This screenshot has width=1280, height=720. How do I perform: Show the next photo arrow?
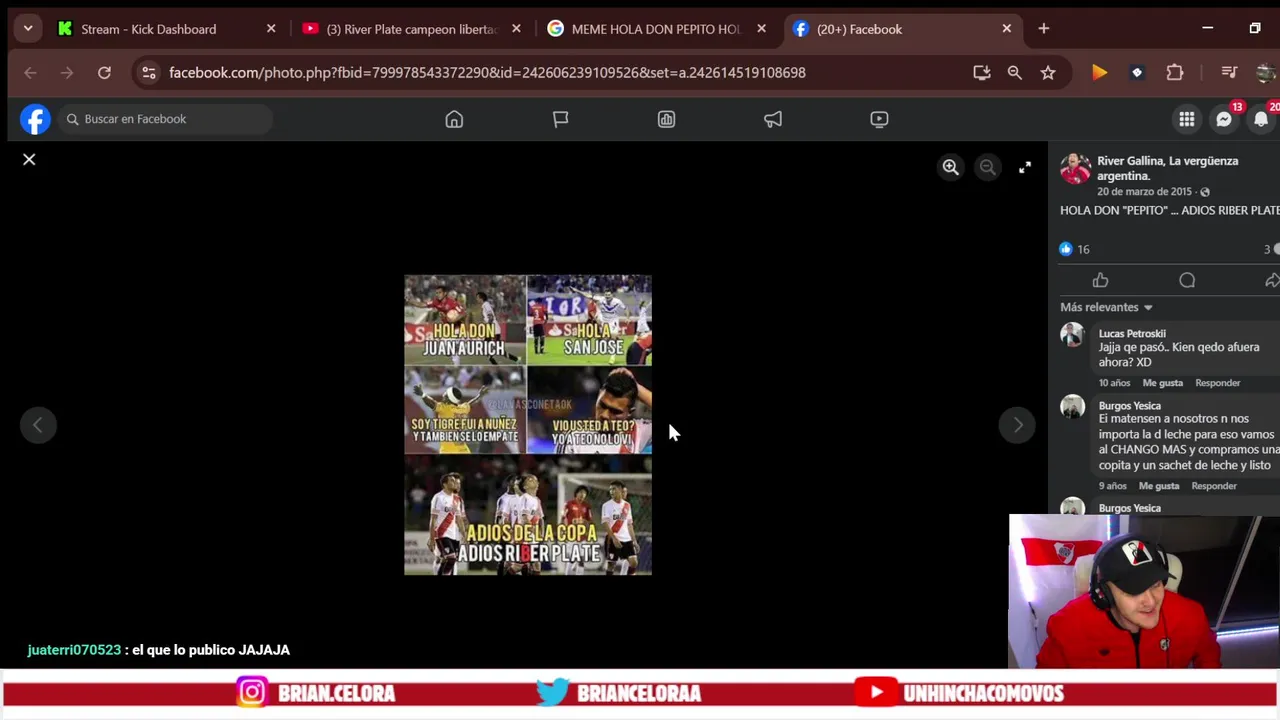pos(1017,425)
